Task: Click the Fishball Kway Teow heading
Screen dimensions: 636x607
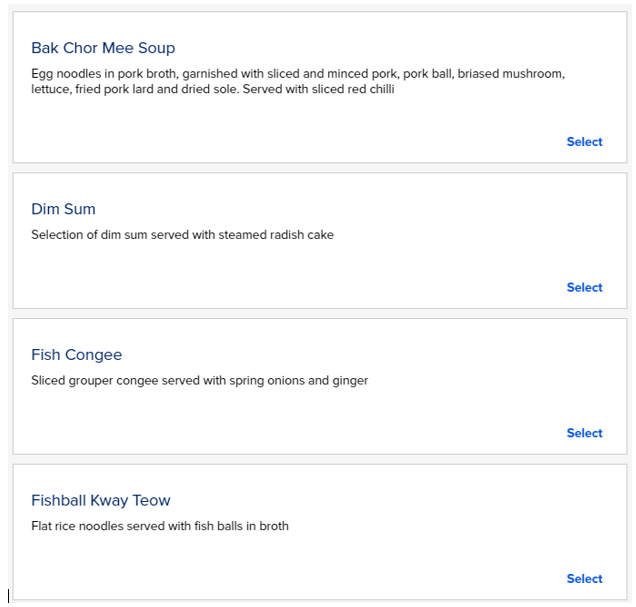Action: point(101,500)
